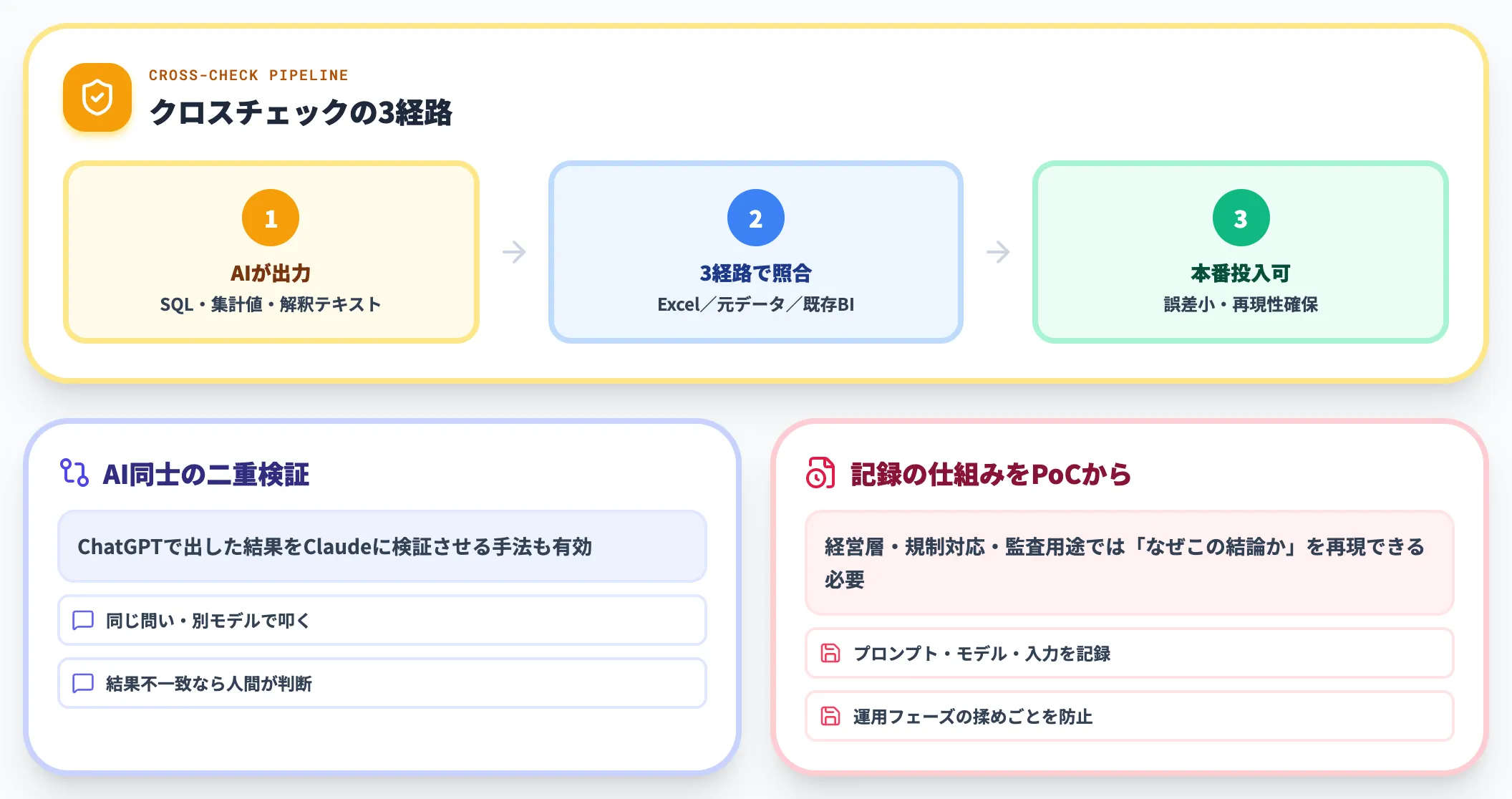Screen dimensions: 1512x799
Task: Click the 3経路で照合 step title
Action: click(756, 273)
